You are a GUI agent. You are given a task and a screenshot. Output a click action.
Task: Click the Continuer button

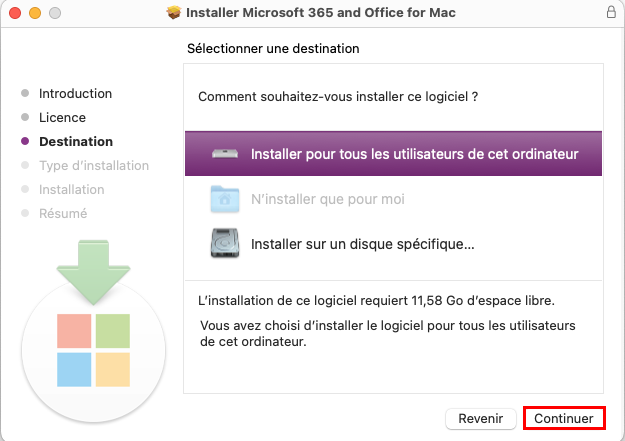[564, 418]
